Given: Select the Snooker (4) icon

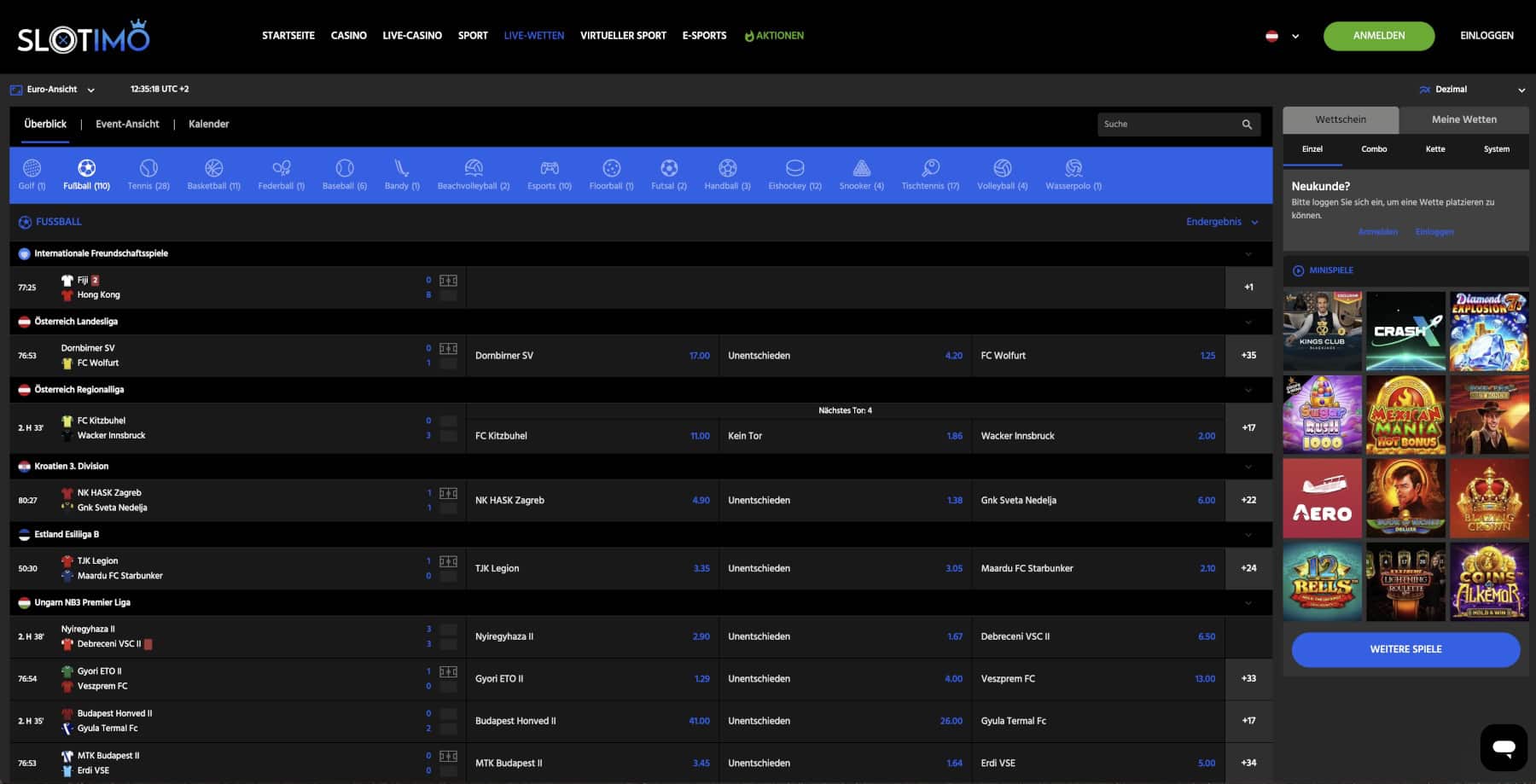Looking at the screenshot, I should coord(862,168).
